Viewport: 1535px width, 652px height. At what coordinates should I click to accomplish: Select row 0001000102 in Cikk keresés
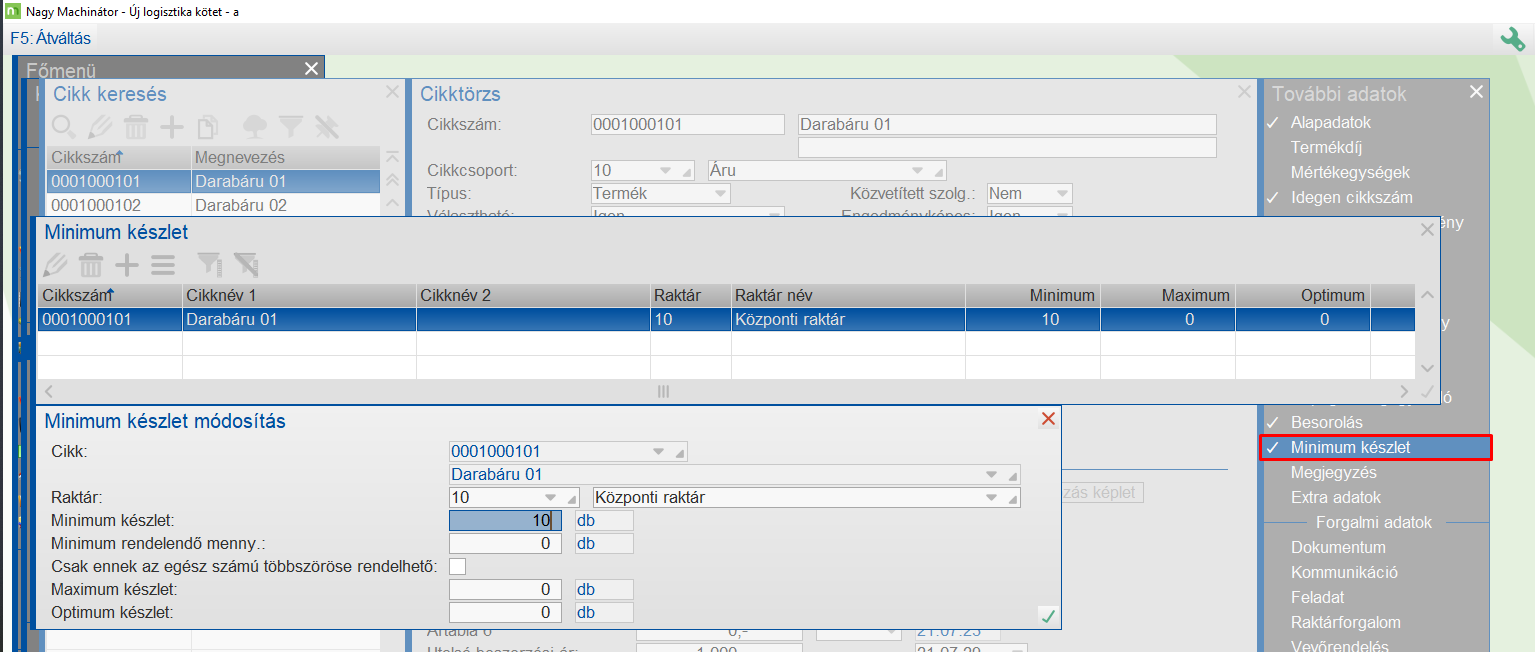[x=214, y=205]
